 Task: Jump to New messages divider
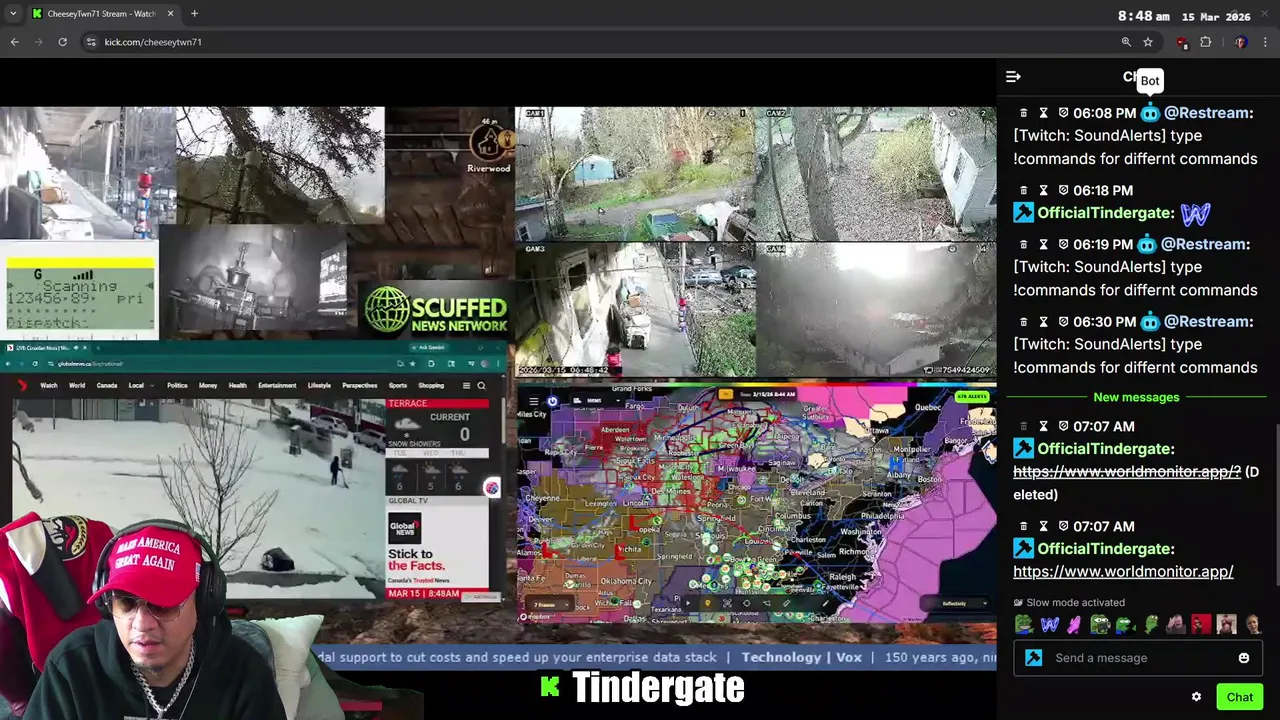point(1136,397)
